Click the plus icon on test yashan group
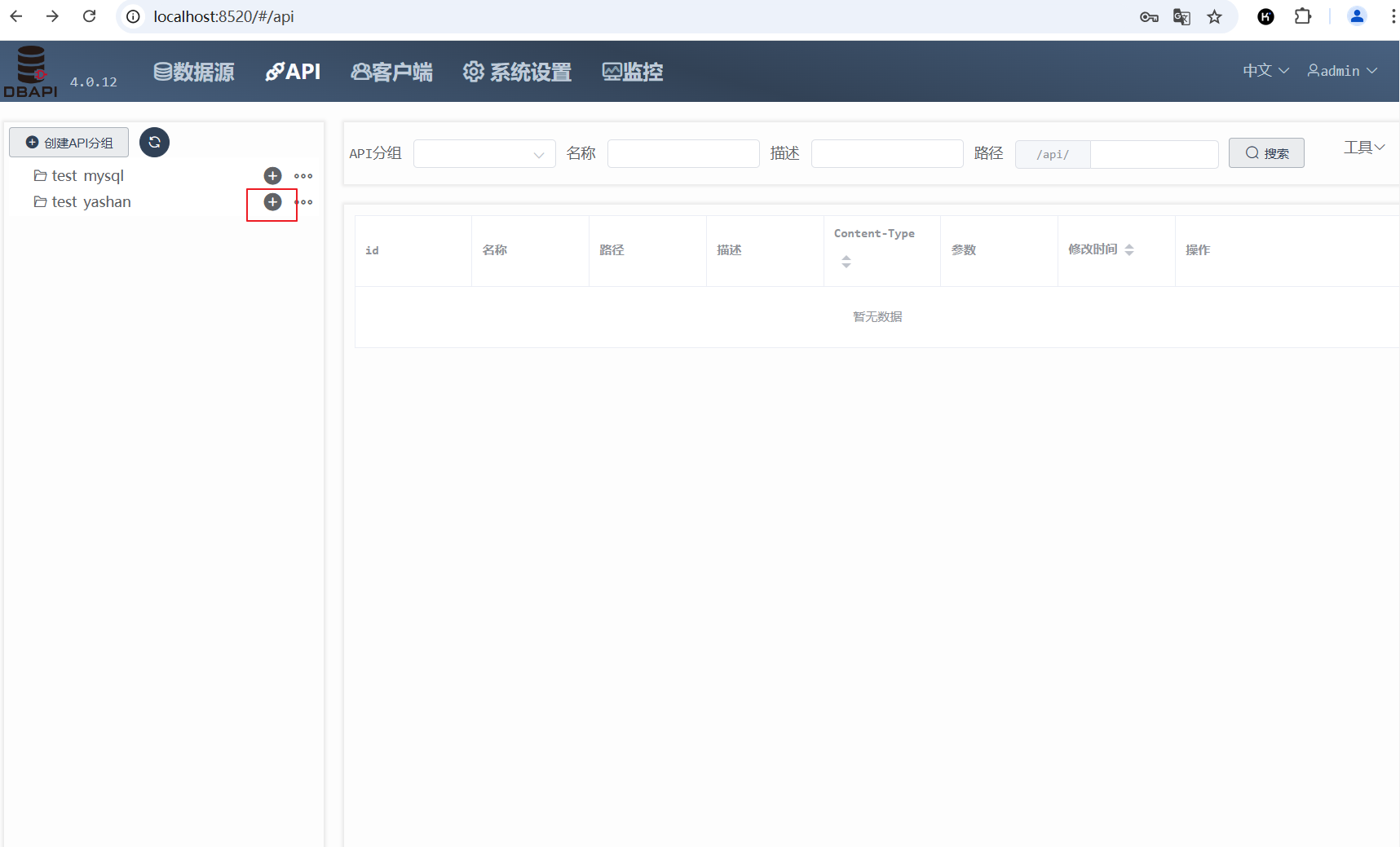The image size is (1400, 847). [272, 201]
